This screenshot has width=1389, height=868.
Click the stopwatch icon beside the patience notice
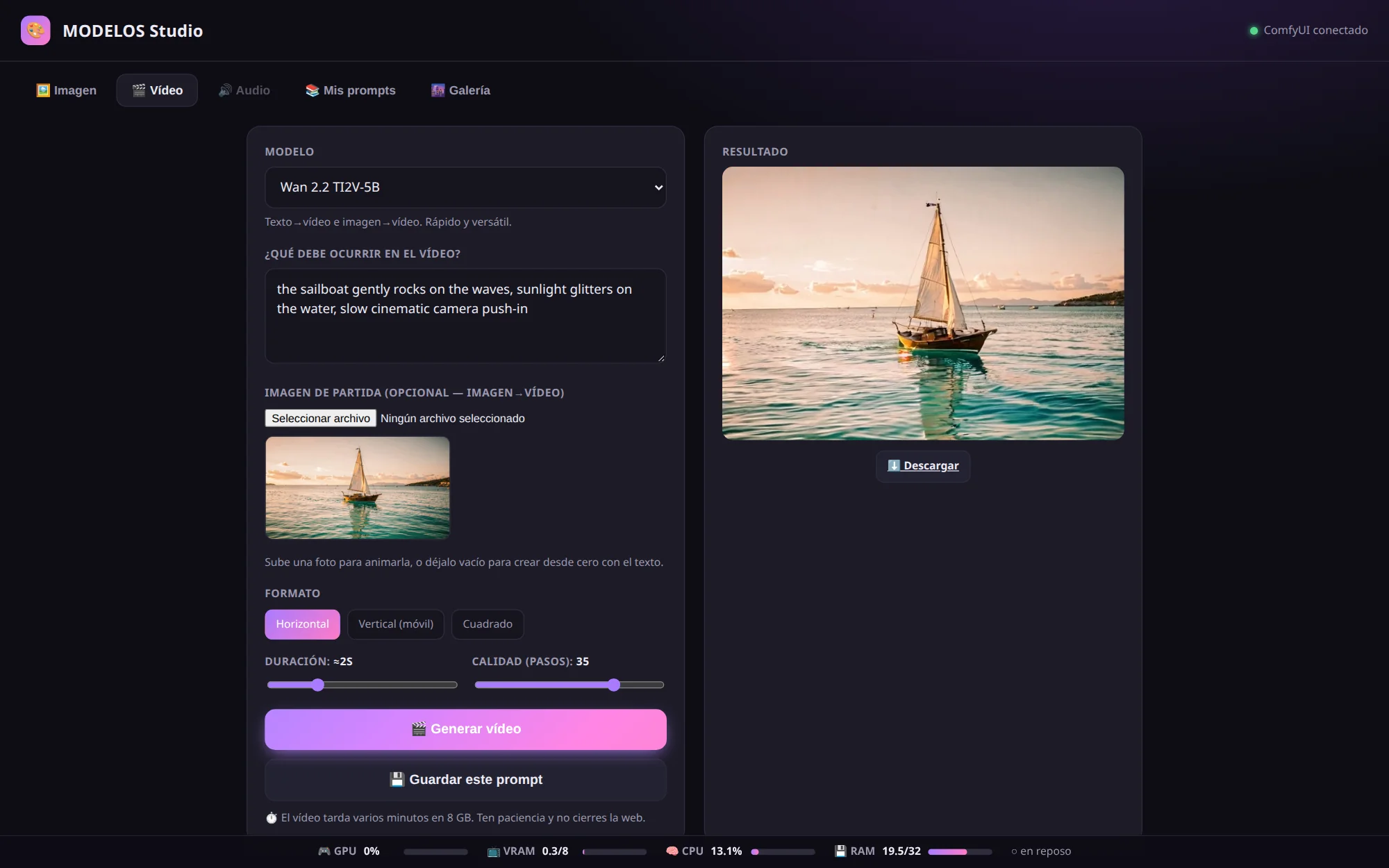(x=272, y=818)
